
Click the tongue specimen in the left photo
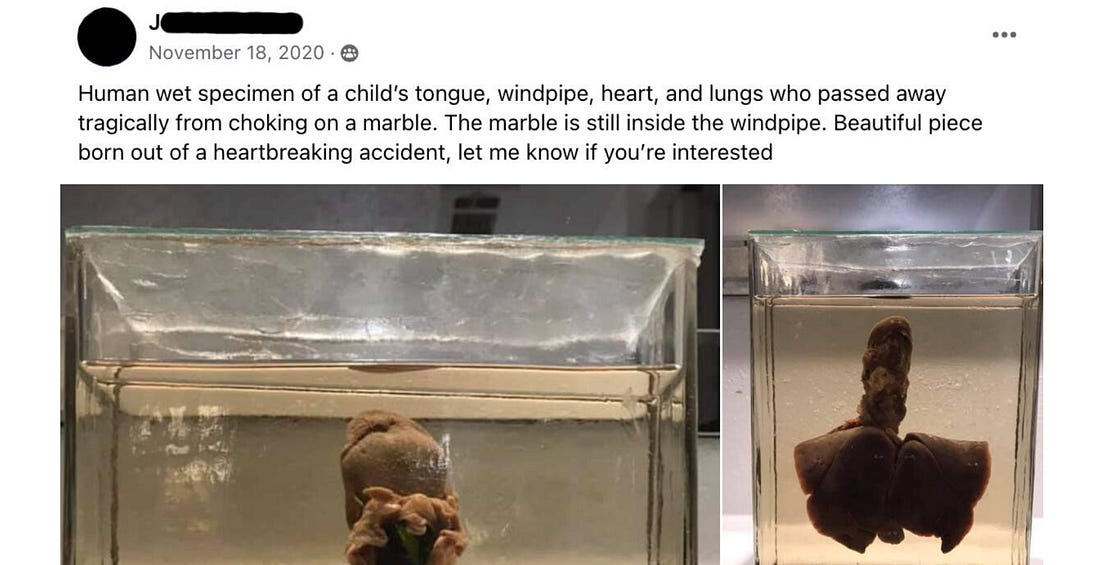tap(395, 455)
